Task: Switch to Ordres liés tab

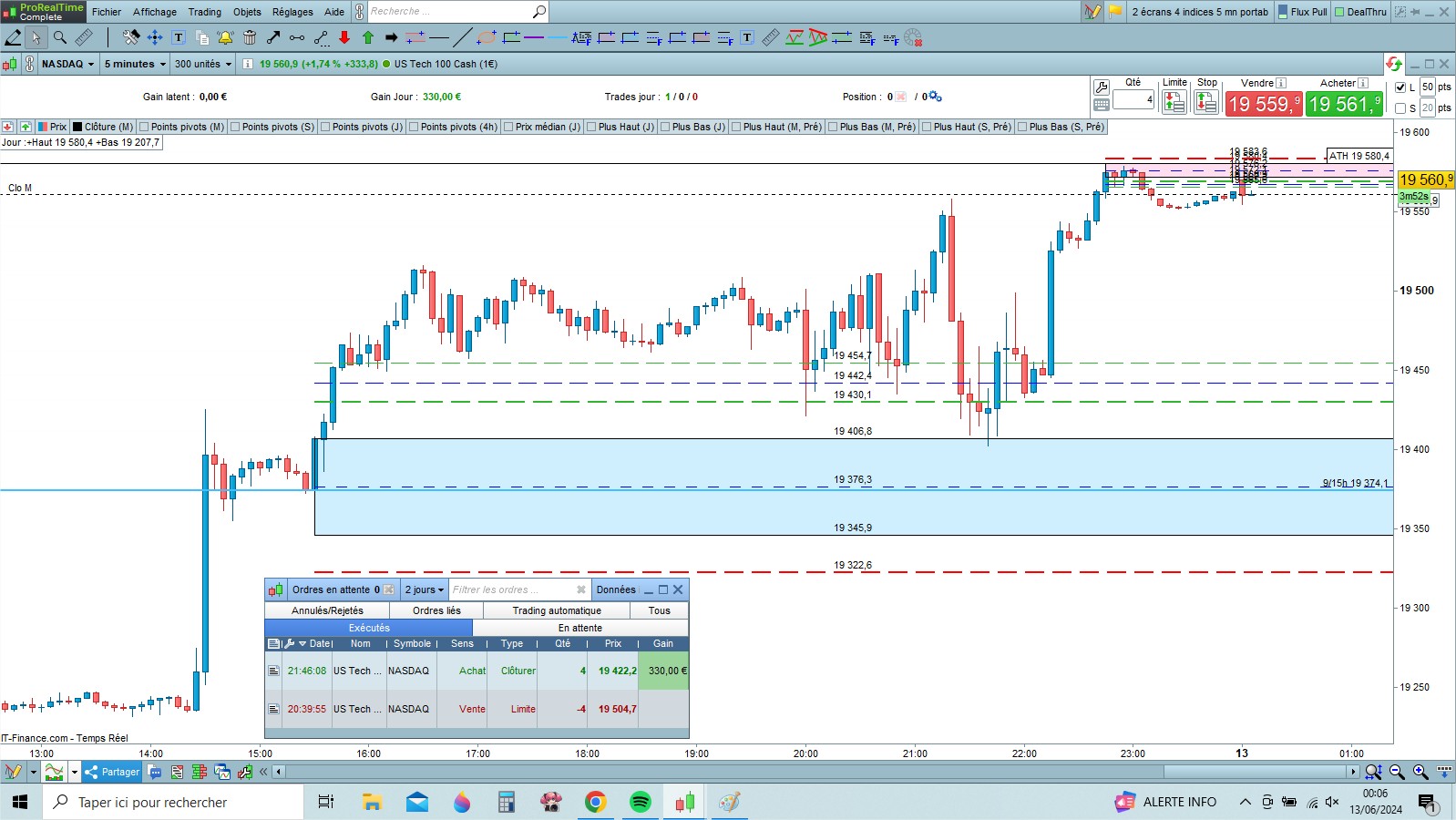Action: click(x=436, y=610)
